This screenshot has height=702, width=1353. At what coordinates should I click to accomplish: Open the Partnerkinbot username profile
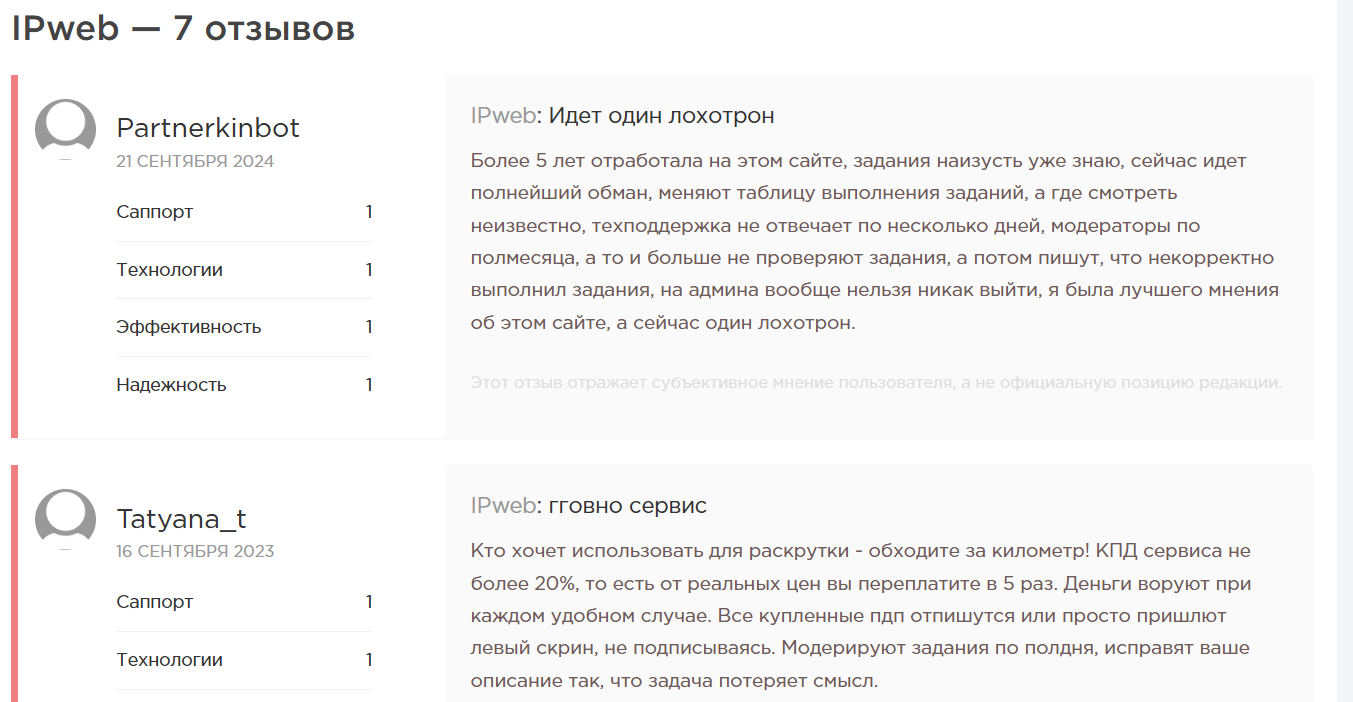pyautogui.click(x=208, y=128)
